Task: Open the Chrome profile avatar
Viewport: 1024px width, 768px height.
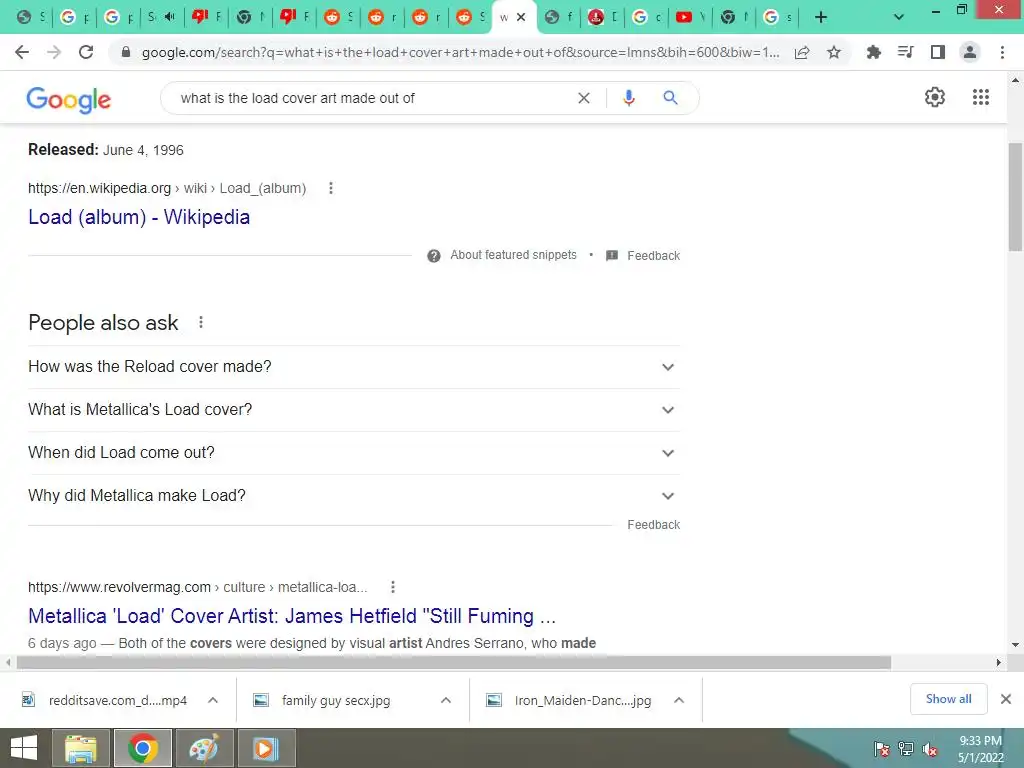Action: point(970,52)
